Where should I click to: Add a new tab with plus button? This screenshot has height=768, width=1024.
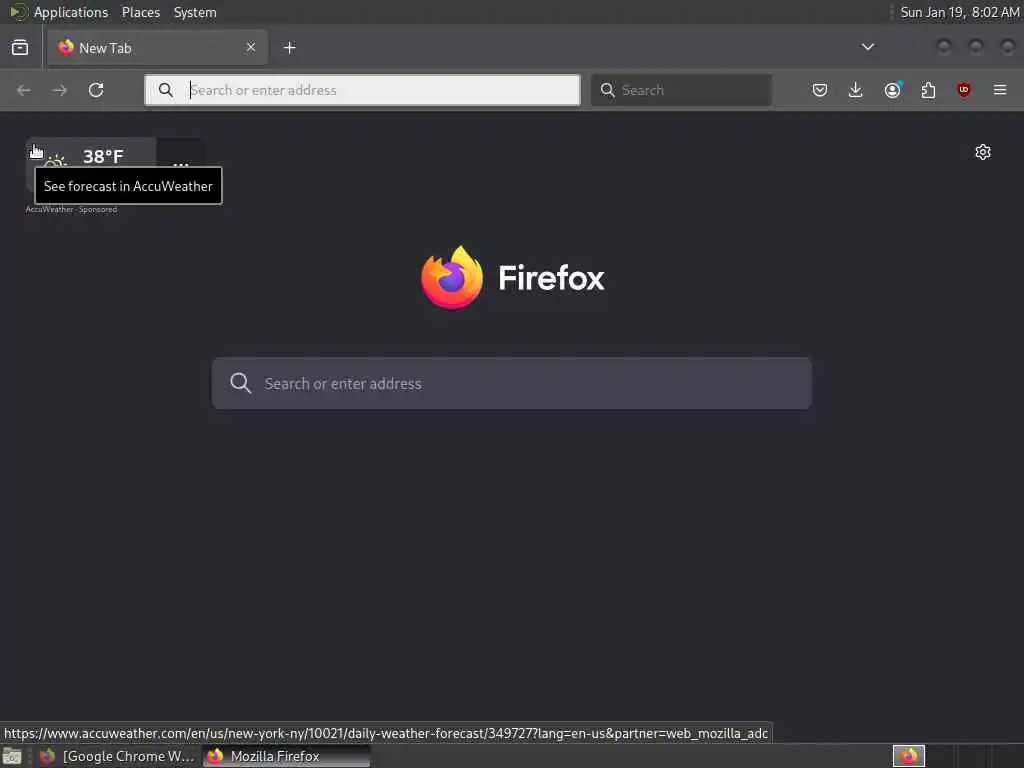coord(290,48)
